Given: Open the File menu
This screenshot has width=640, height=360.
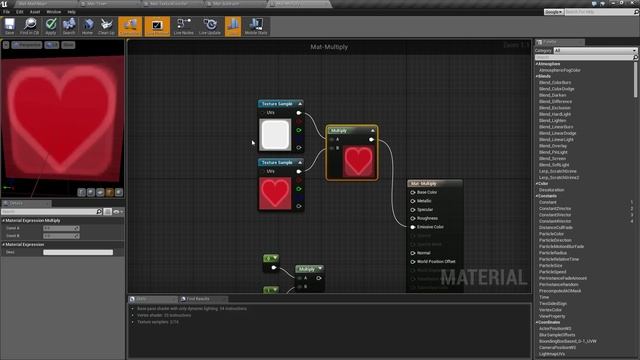Looking at the screenshot, I should coord(7,12).
